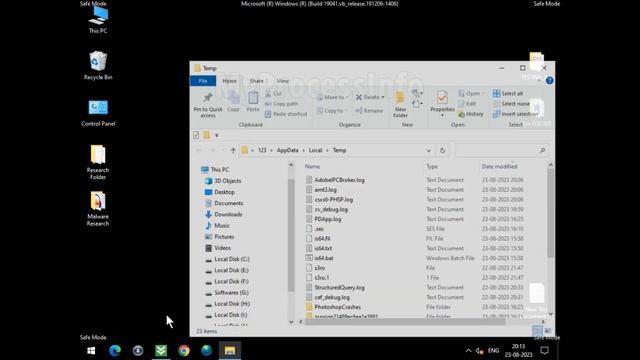640x360 pixels.
Task: Click the file list horizontal scrollbar
Action: tap(404, 322)
